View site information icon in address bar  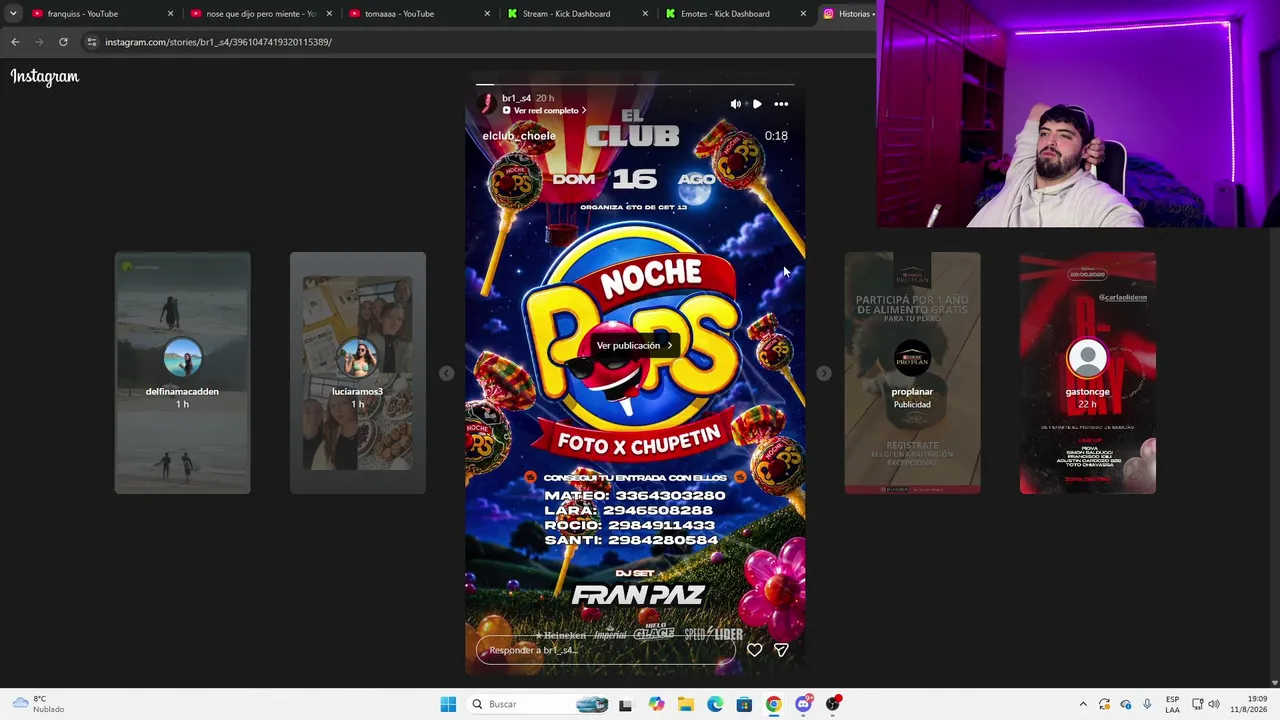click(92, 42)
